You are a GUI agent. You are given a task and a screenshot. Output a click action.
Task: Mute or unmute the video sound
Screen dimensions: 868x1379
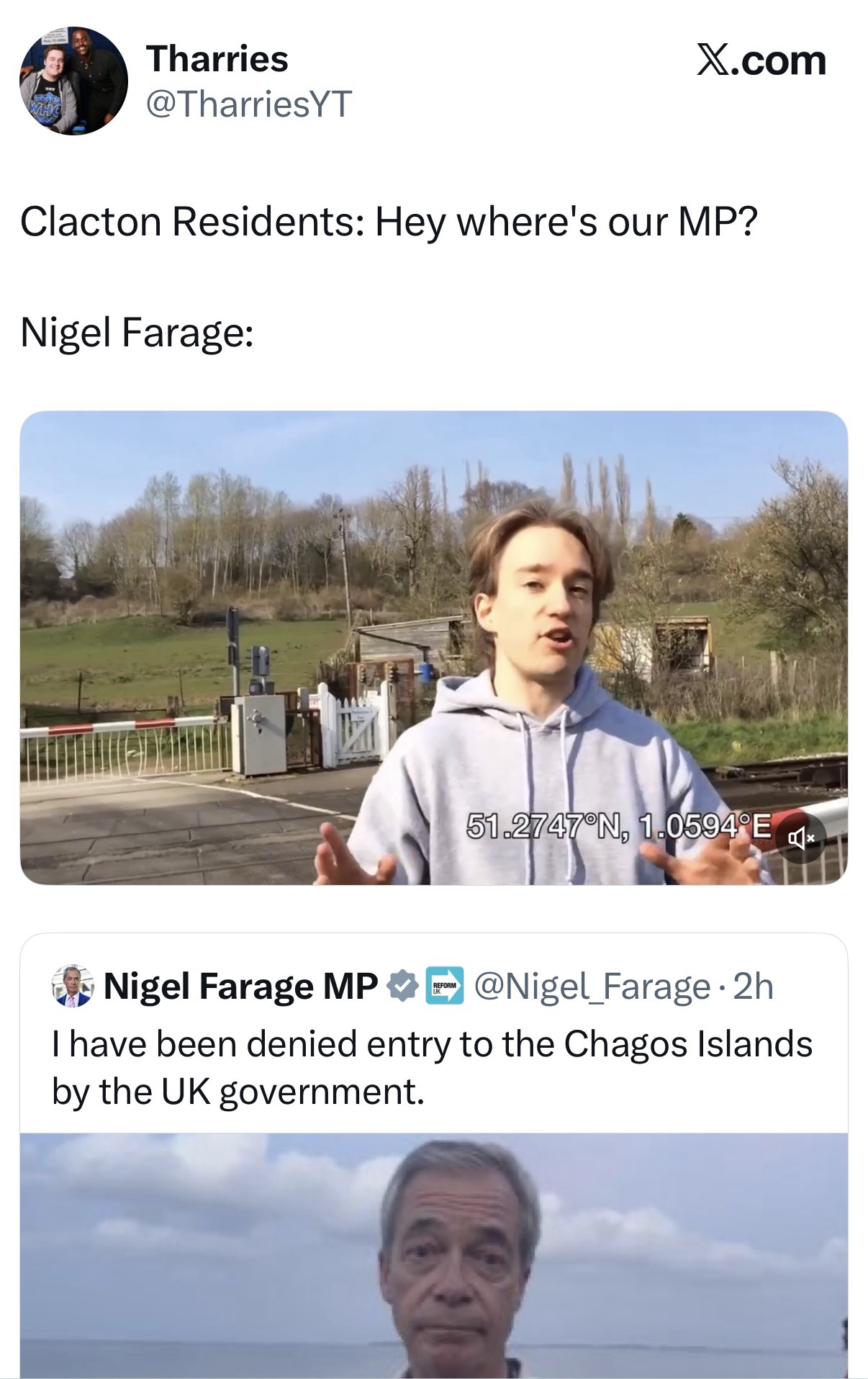798,837
